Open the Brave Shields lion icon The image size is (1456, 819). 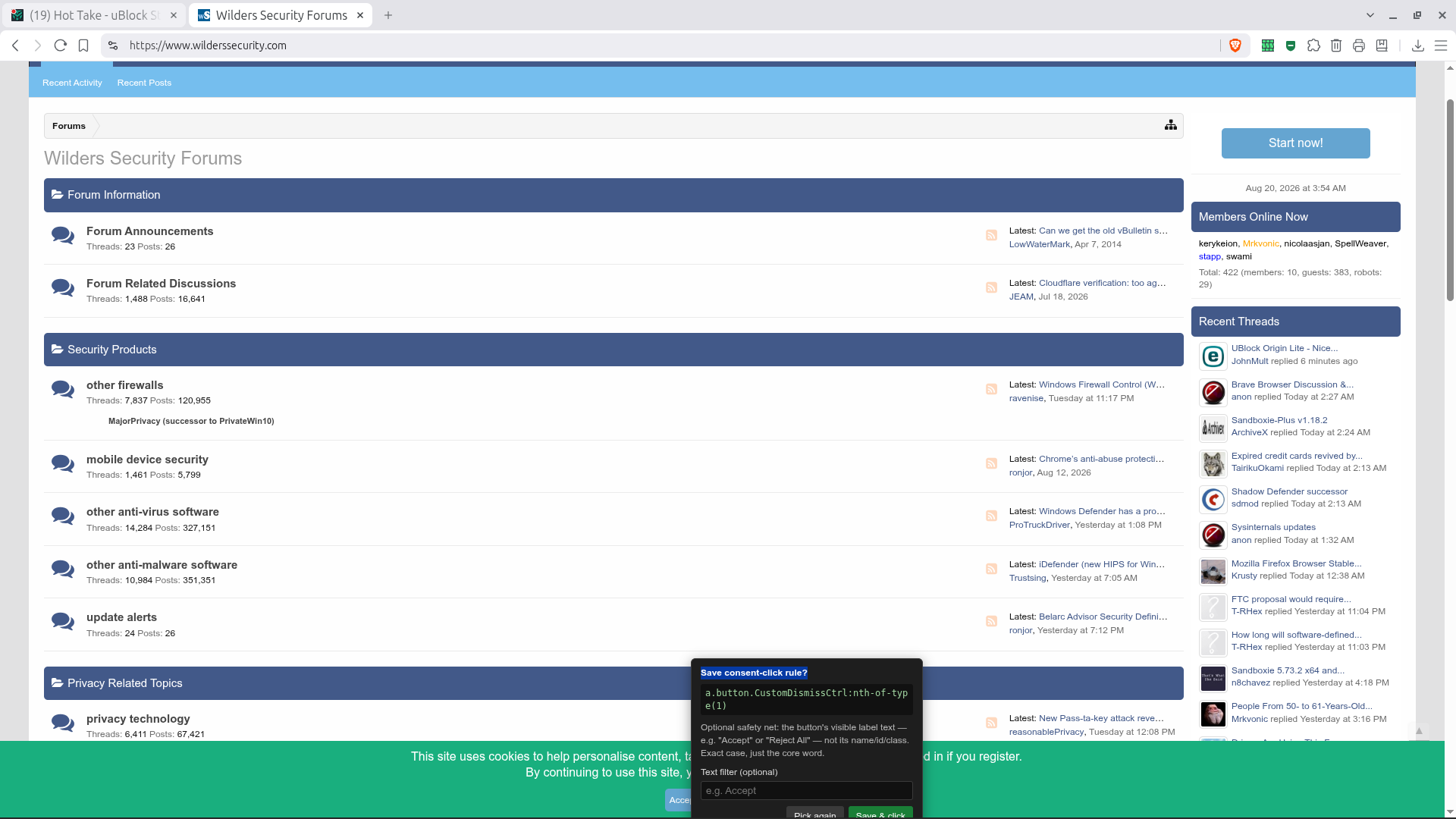point(1235,45)
